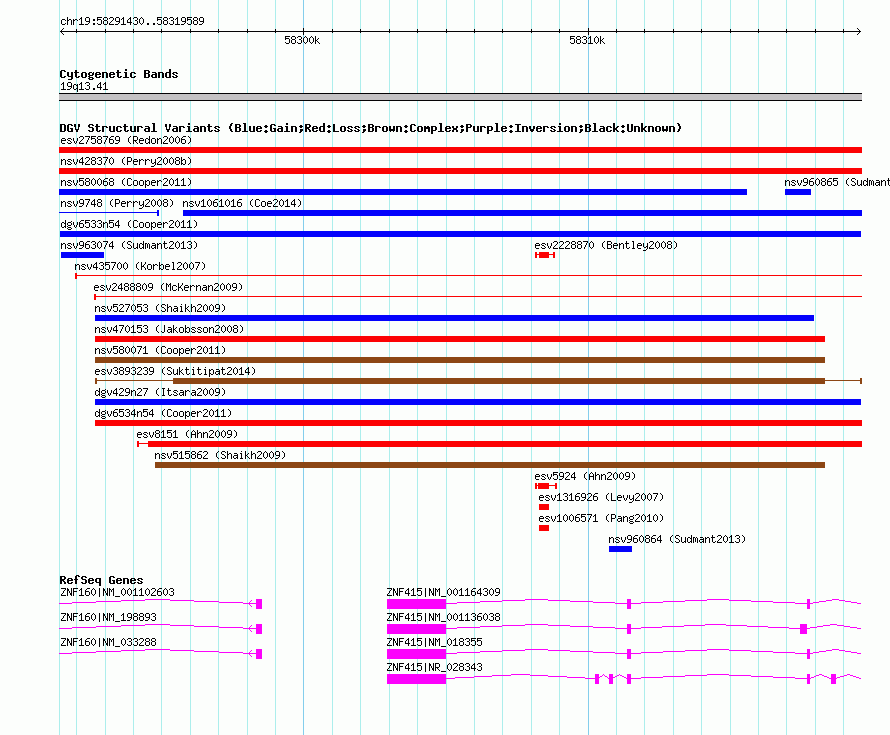This screenshot has width=890, height=735.
Task: Open gene ZNF160|NM_033288 label
Action: (x=108, y=642)
